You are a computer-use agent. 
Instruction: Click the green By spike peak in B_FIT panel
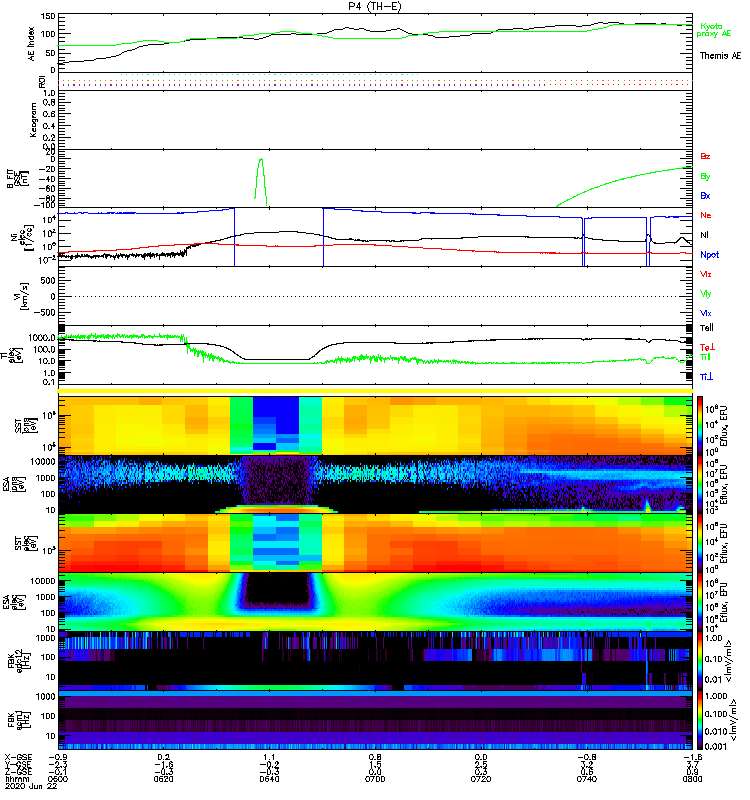pyautogui.click(x=261, y=160)
